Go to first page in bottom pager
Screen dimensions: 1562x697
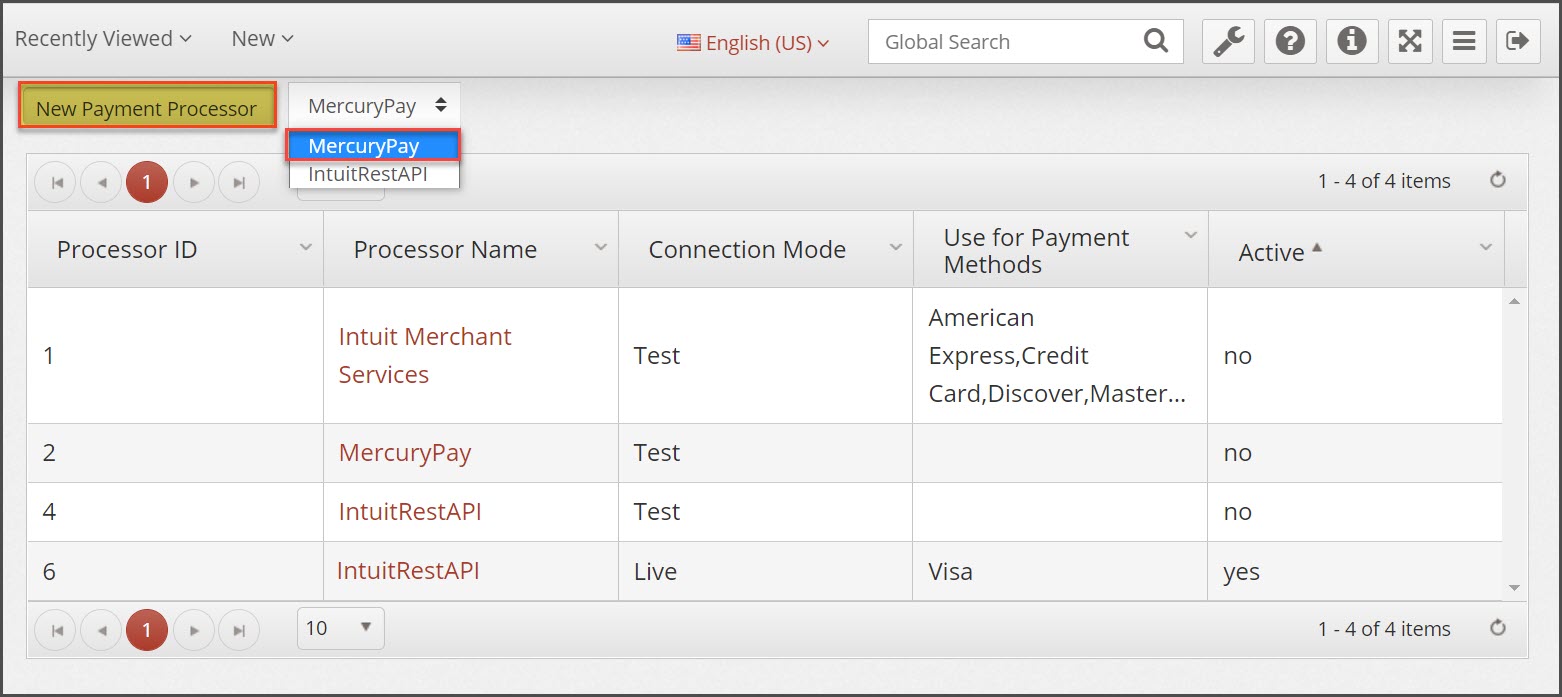point(56,630)
